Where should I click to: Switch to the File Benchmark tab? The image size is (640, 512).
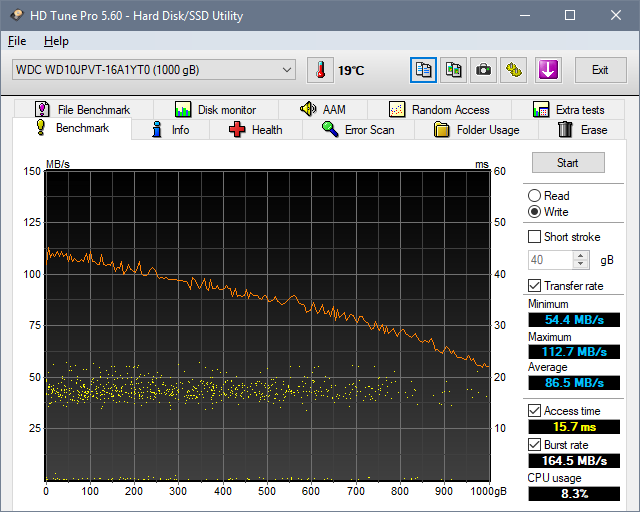coord(84,109)
